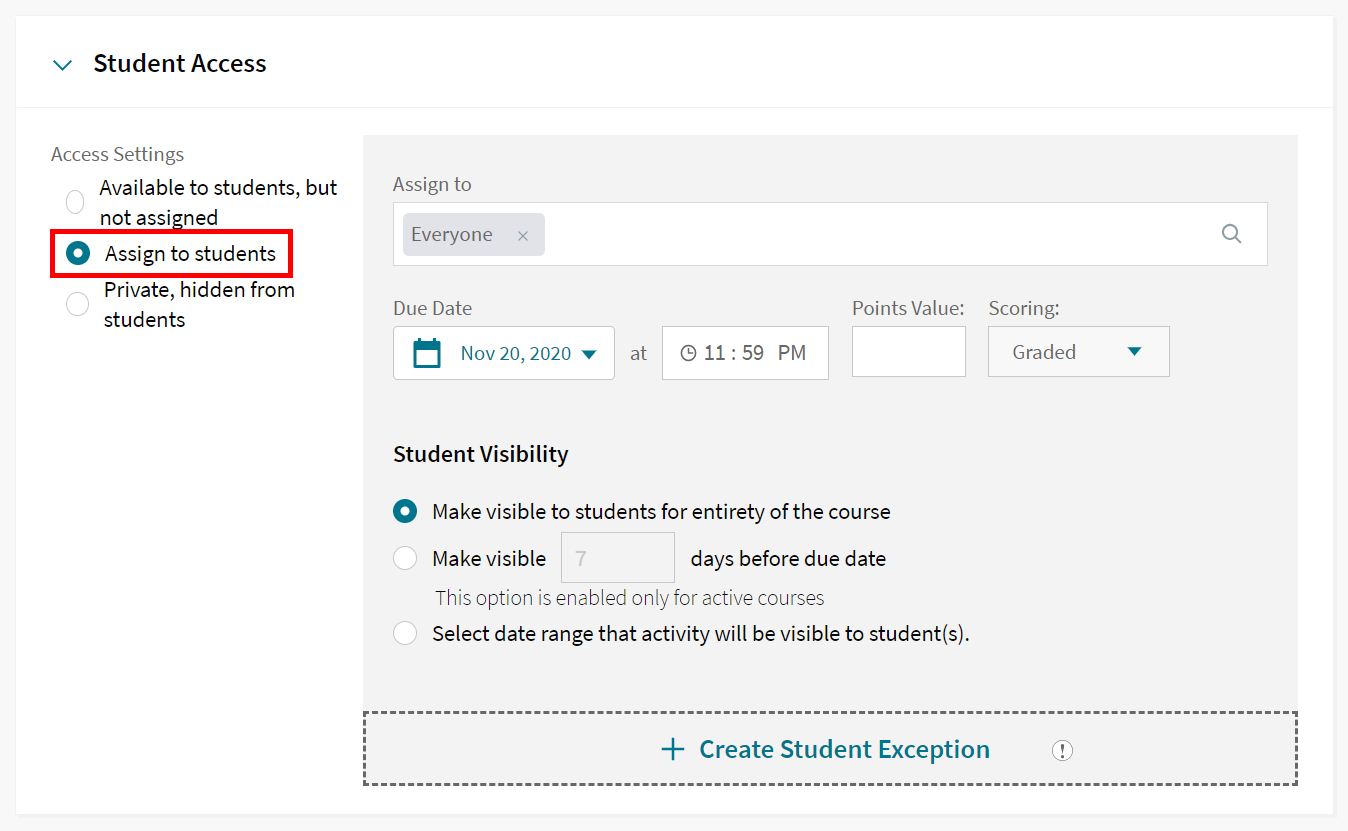Open the Scoring dropdown showing Graded

(x=1078, y=351)
